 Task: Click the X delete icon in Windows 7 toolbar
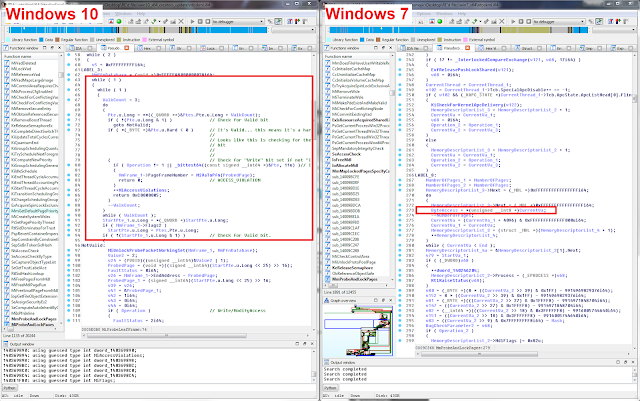(502, 21)
